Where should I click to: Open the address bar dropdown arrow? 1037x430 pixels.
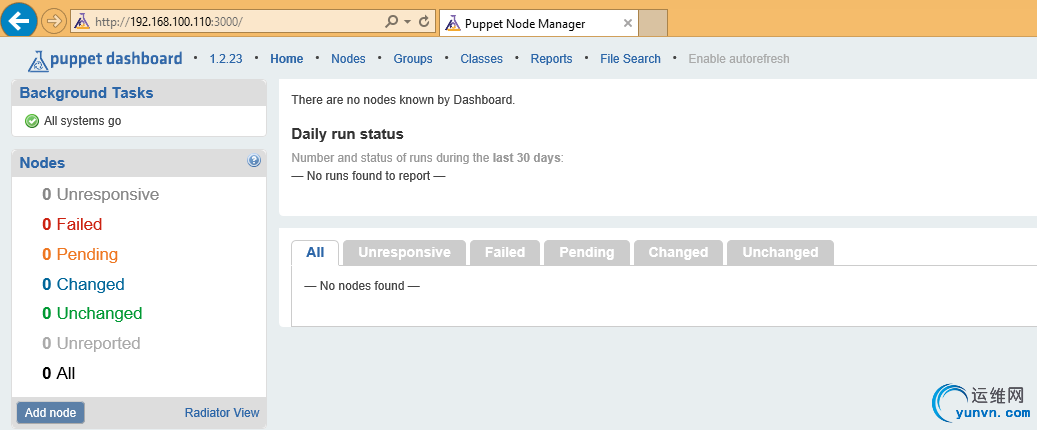click(407, 21)
